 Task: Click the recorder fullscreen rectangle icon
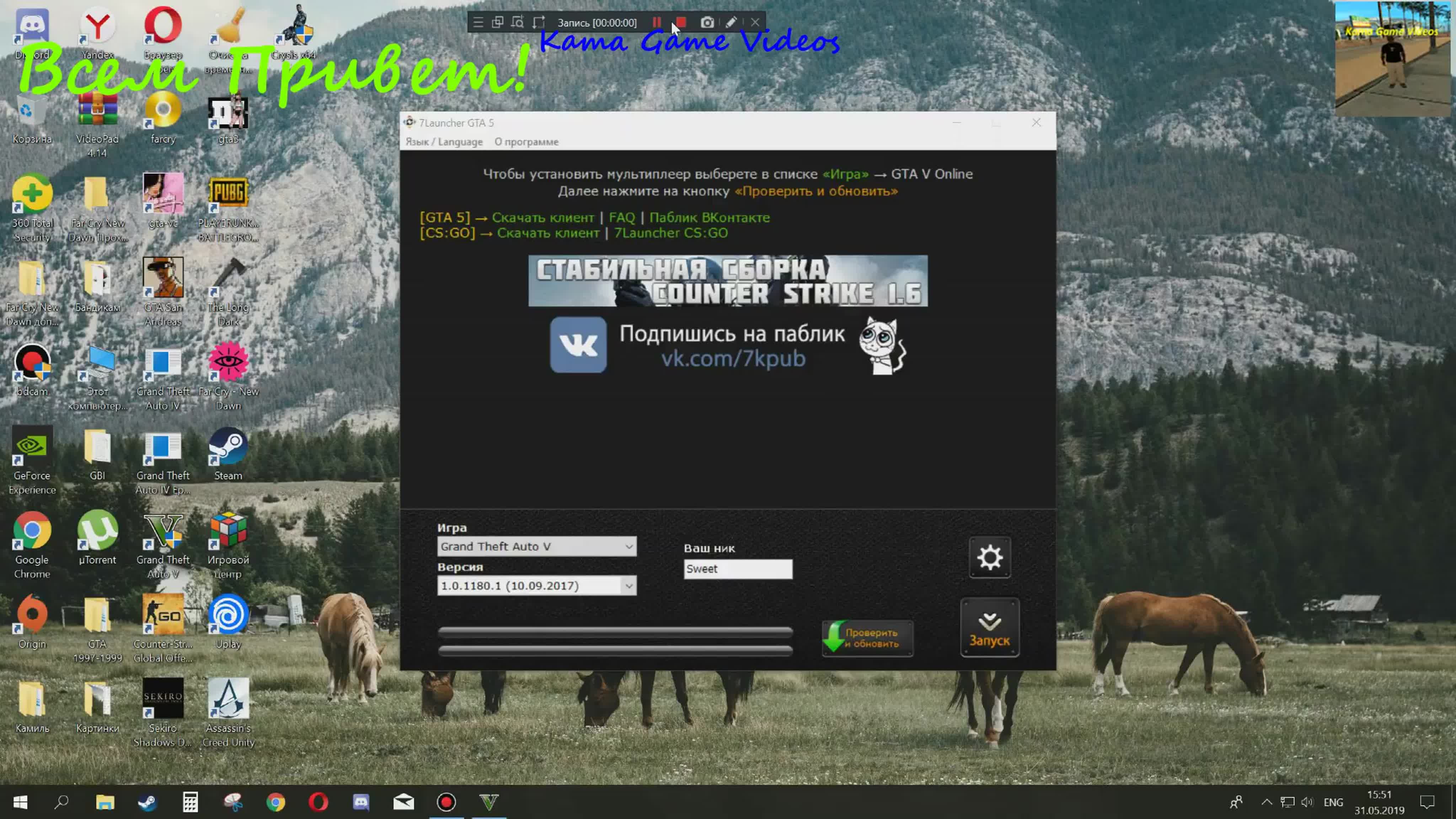pyautogui.click(x=538, y=23)
